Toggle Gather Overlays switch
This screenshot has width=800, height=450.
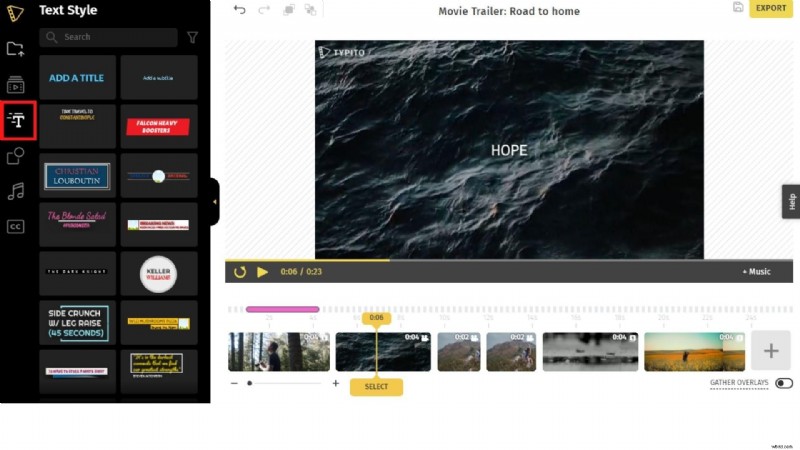pos(784,383)
